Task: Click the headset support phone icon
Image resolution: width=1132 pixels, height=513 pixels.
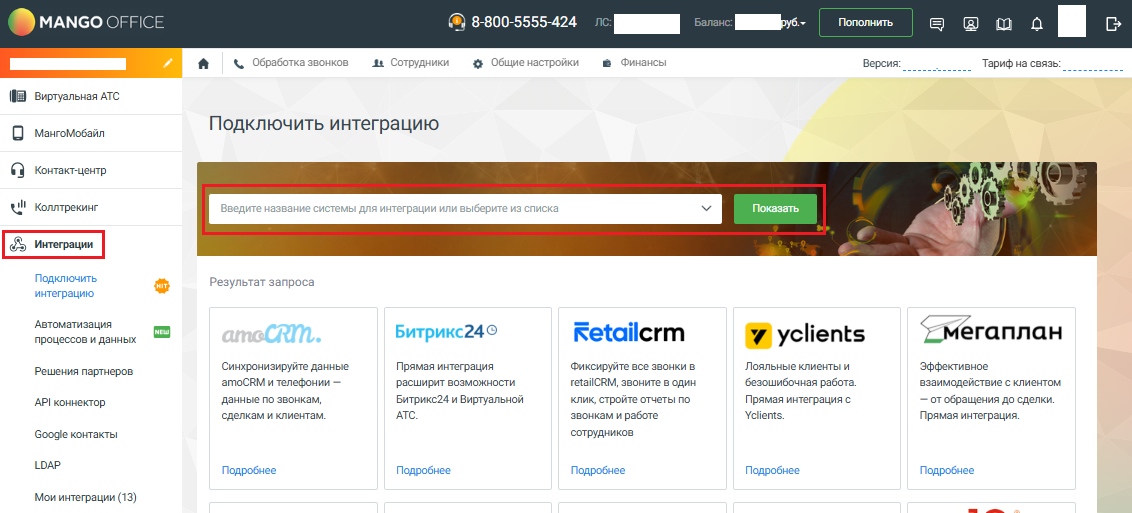Action: pos(456,22)
